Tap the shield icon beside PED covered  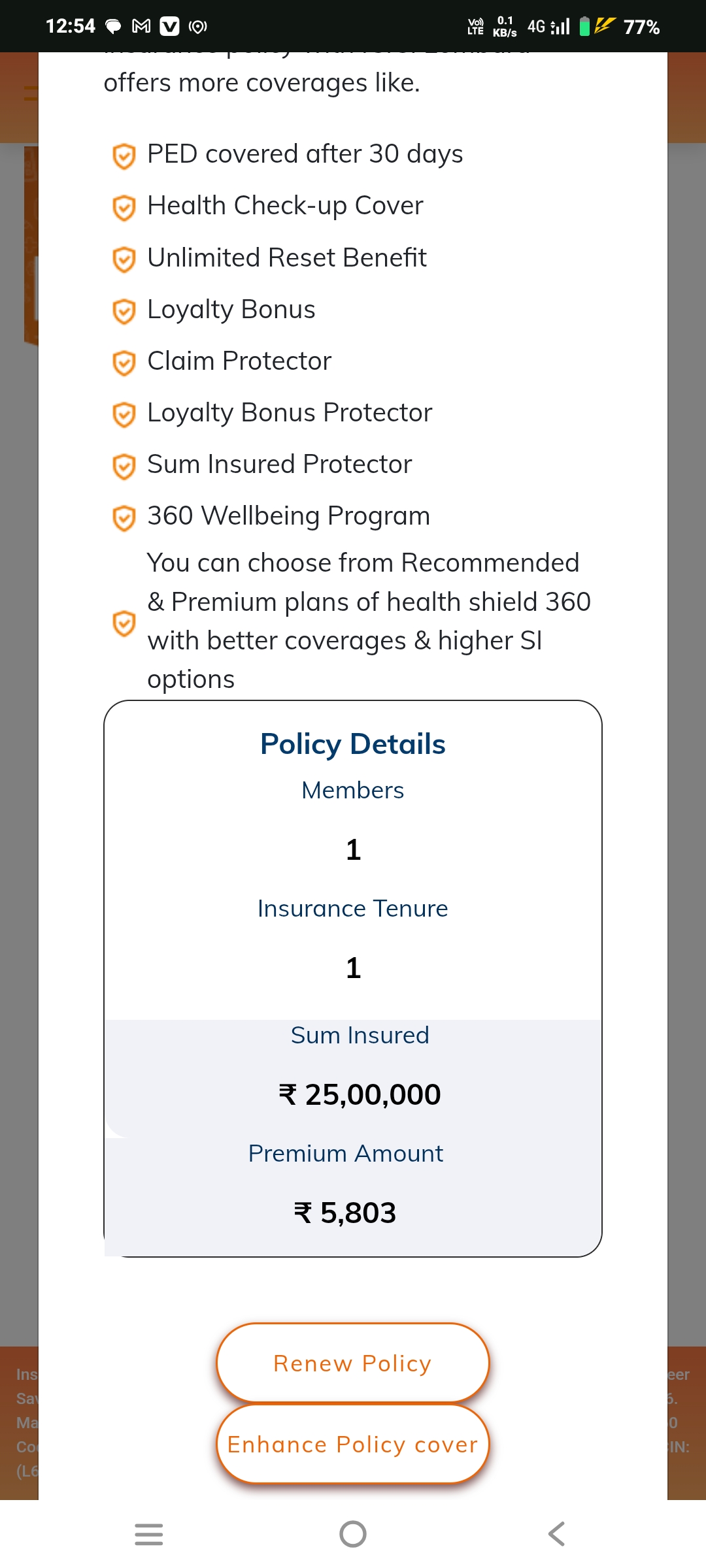(x=124, y=156)
